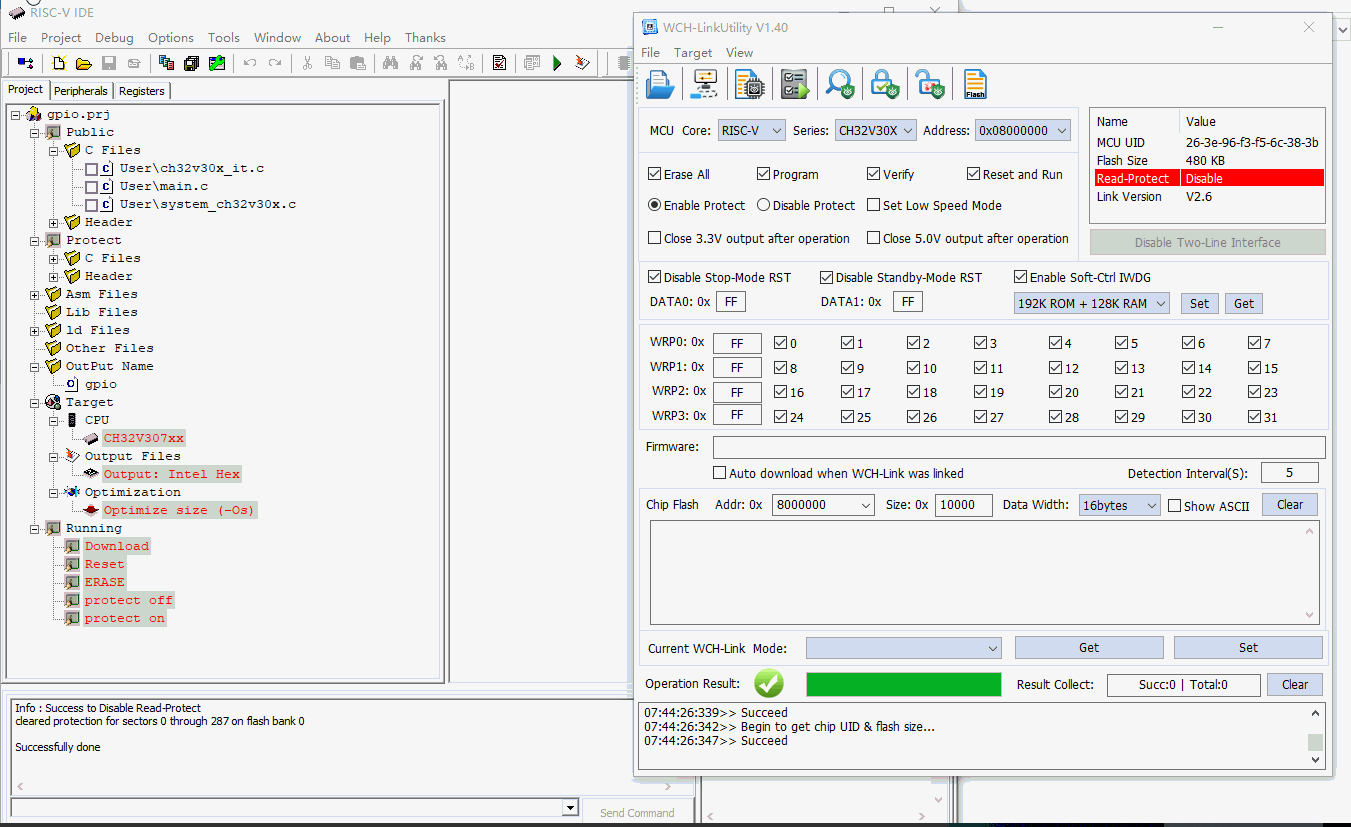1351x827 pixels.
Task: Check Auto download when WCH-Link was linked
Action: point(719,473)
